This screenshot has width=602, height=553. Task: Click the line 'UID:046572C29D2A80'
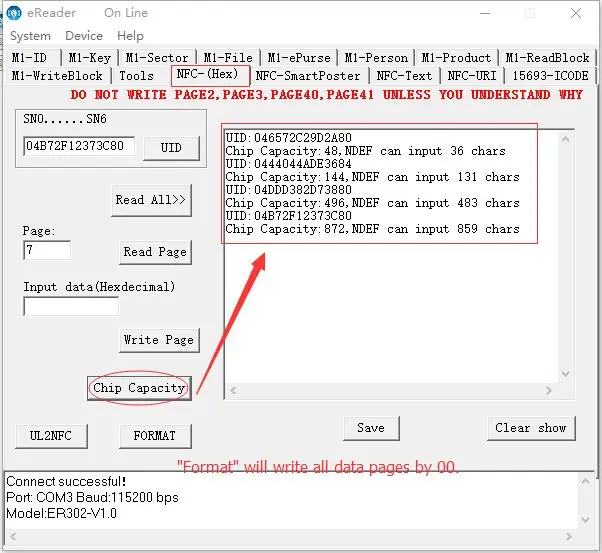(289, 138)
